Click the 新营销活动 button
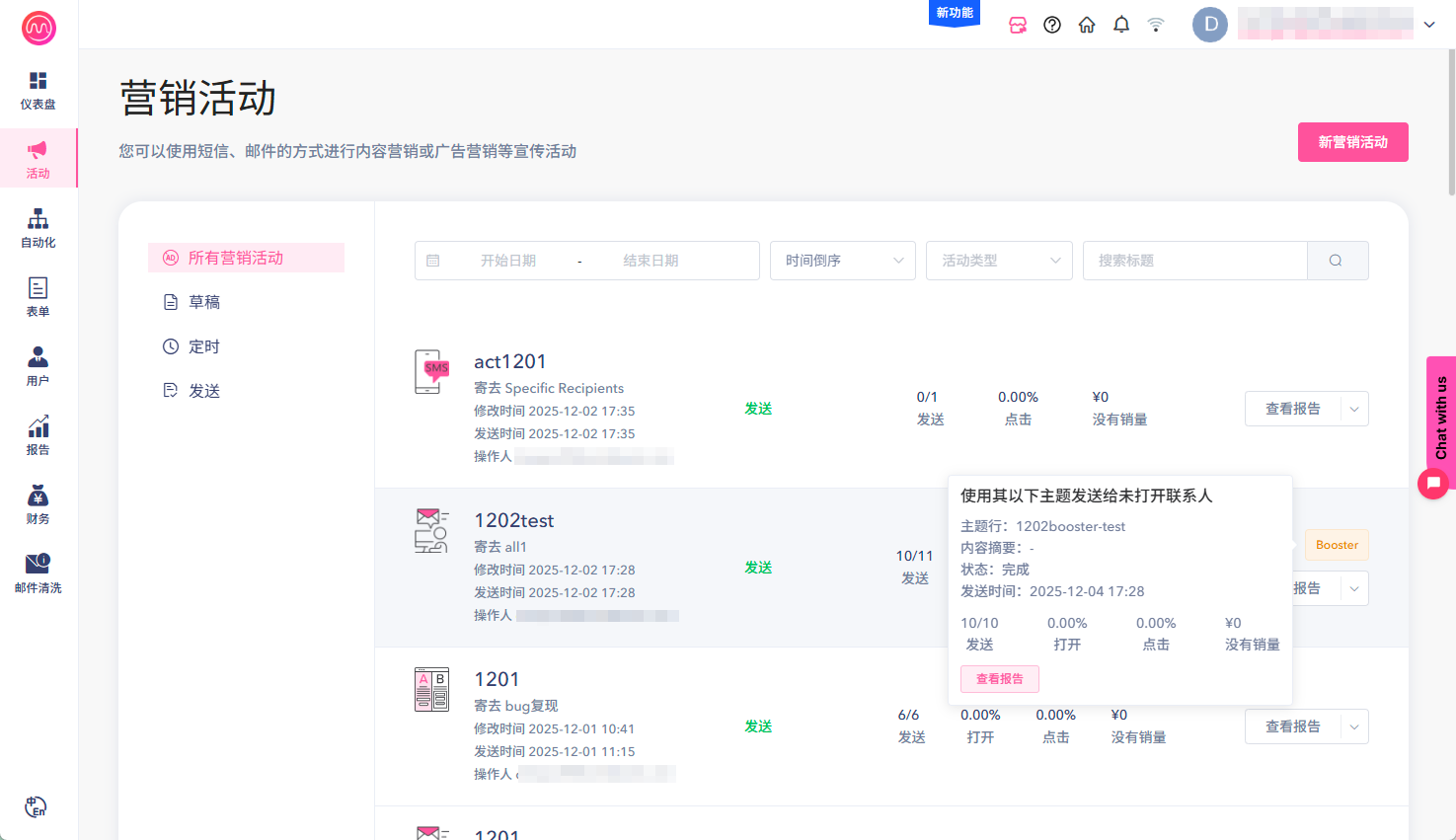This screenshot has width=1456, height=840. pos(1352,142)
